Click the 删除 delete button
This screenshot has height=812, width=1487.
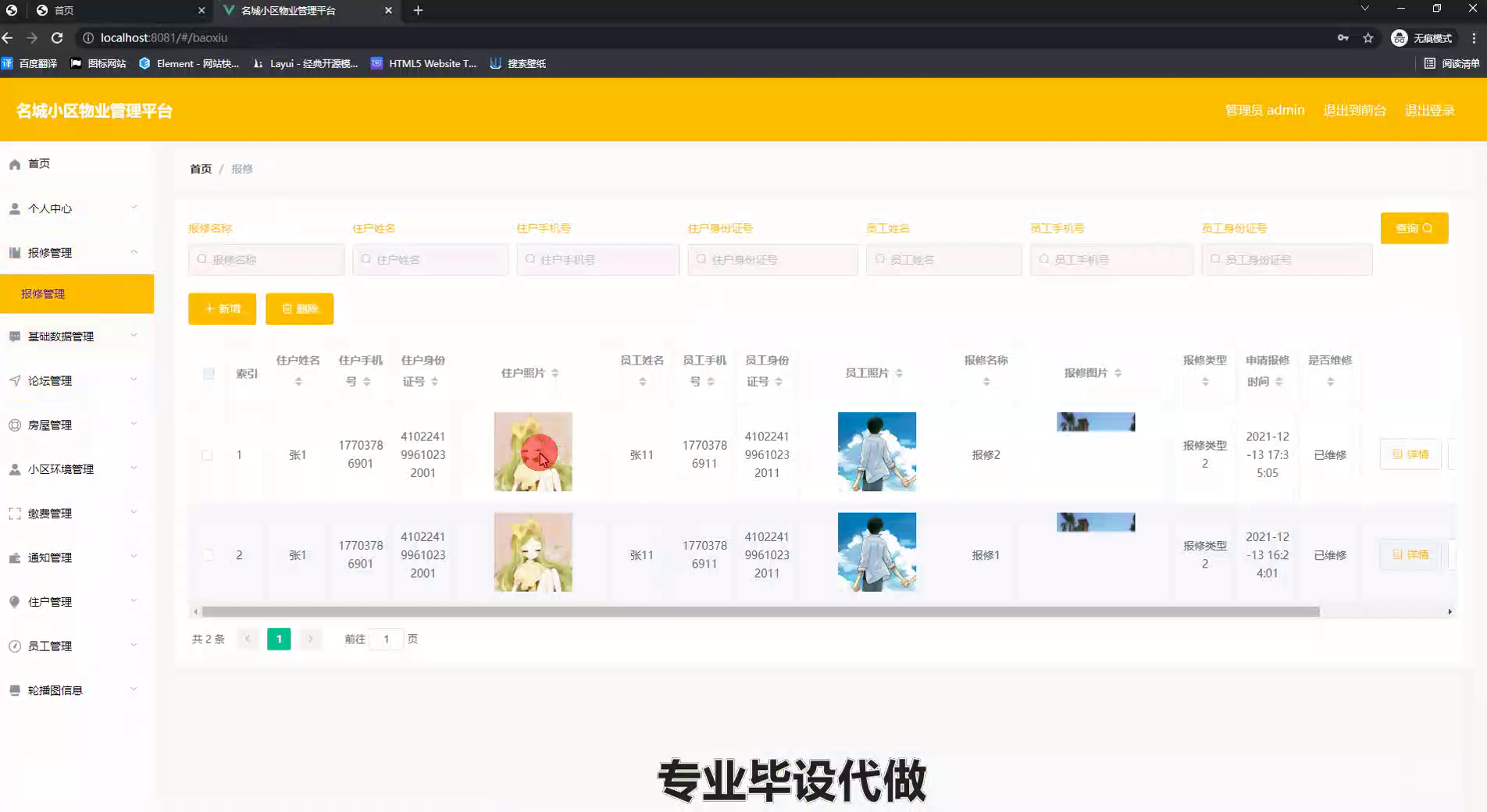(299, 308)
